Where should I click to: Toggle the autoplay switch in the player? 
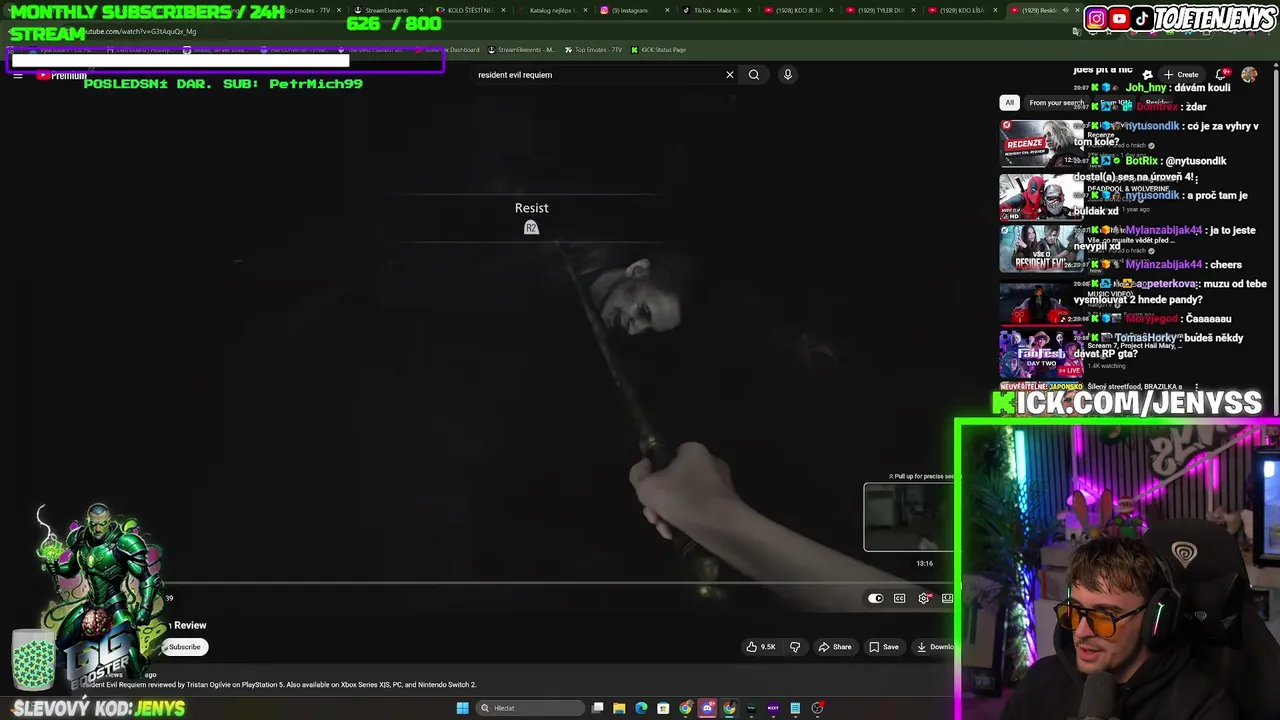coord(876,599)
